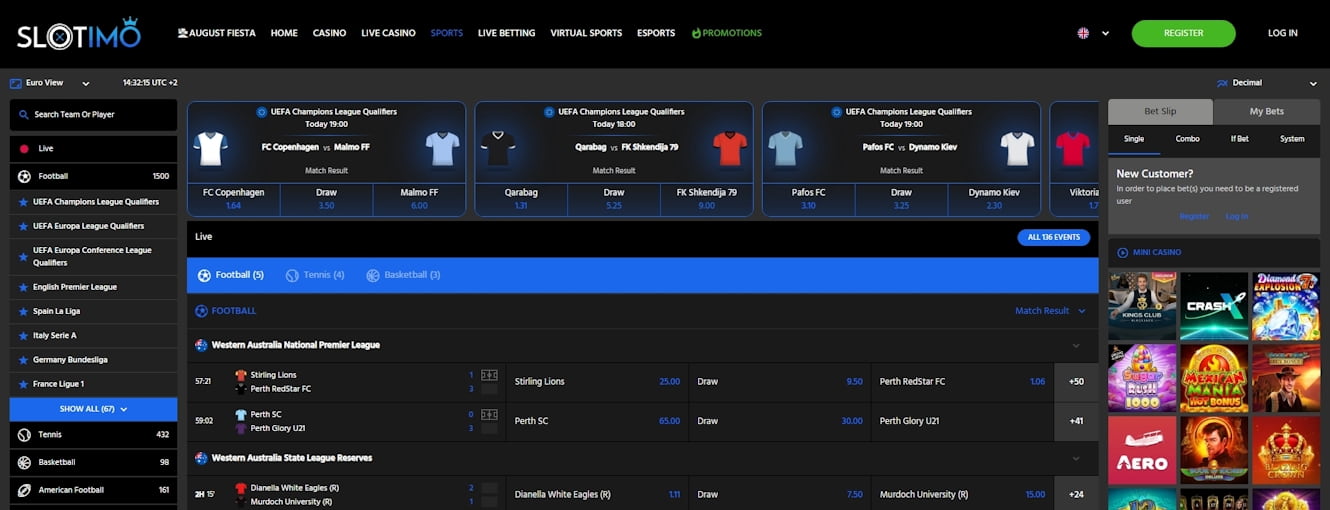Click the green Register button
The width and height of the screenshot is (1330, 510).
pos(1183,33)
